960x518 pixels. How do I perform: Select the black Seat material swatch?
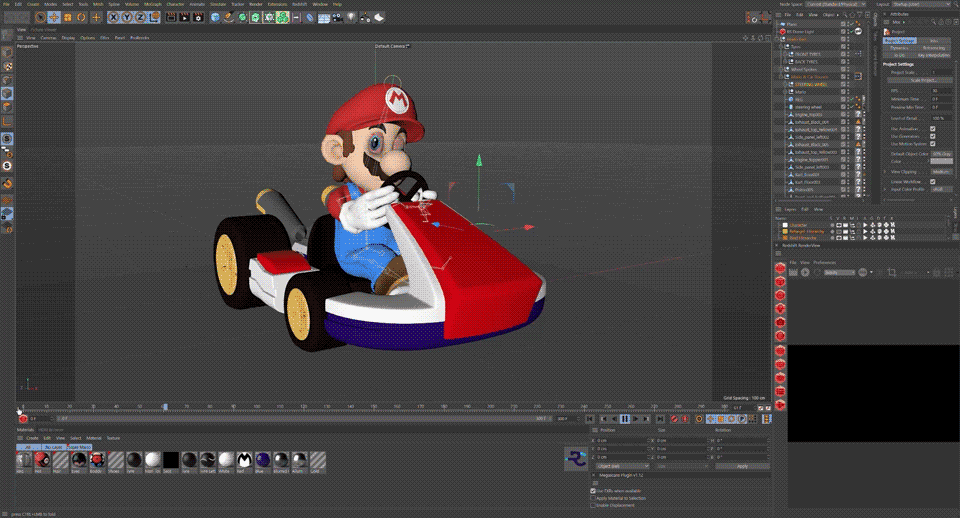[x=171, y=460]
